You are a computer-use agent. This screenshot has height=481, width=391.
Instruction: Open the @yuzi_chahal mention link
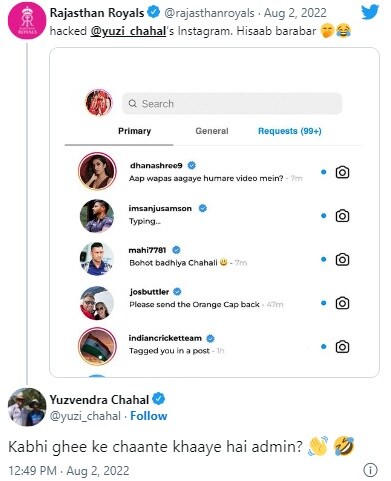128,31
